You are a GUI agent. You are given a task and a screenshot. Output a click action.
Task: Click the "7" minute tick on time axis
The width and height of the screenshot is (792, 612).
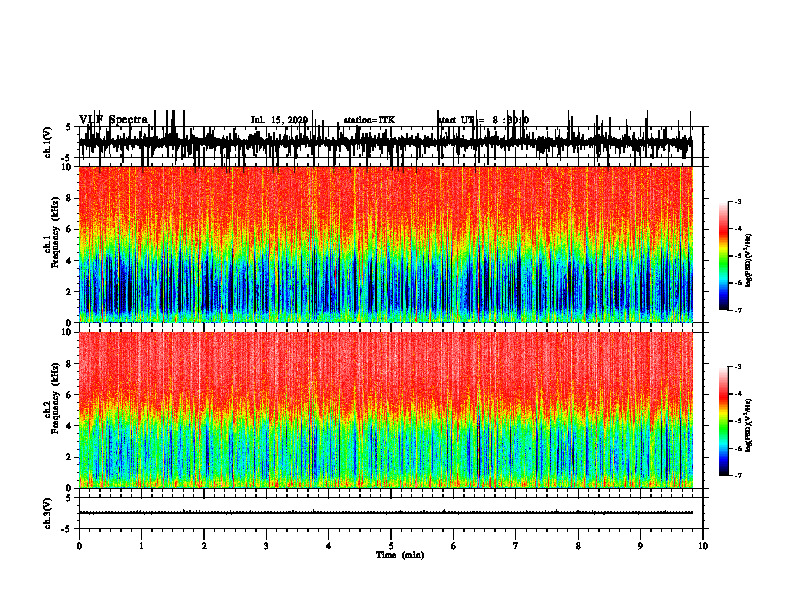pyautogui.click(x=516, y=546)
